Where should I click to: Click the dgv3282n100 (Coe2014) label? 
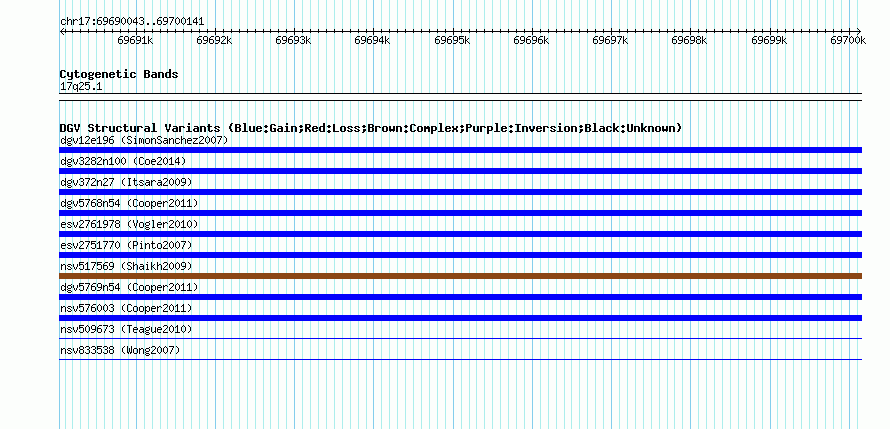click(123, 161)
